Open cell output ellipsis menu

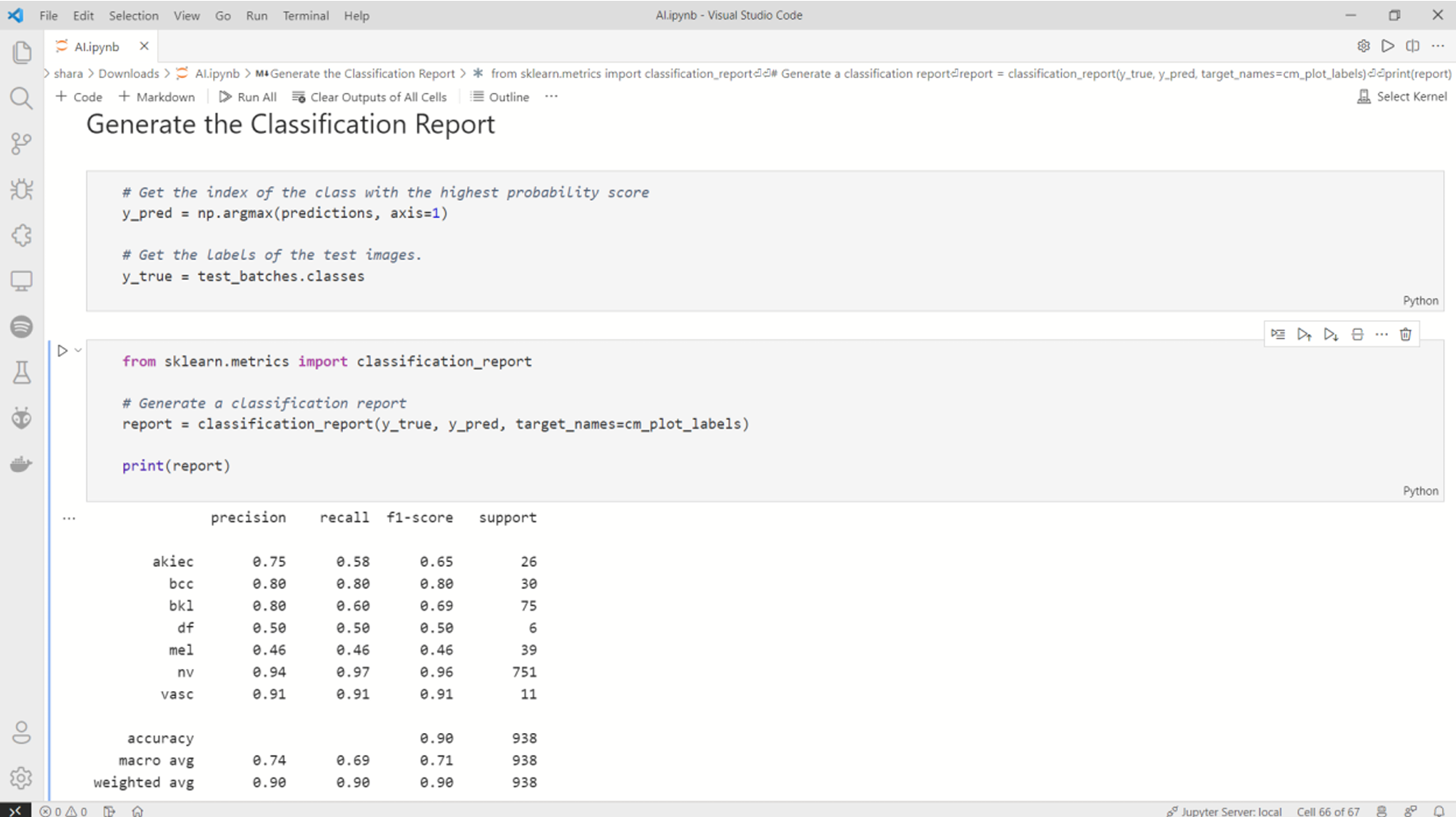coord(69,518)
